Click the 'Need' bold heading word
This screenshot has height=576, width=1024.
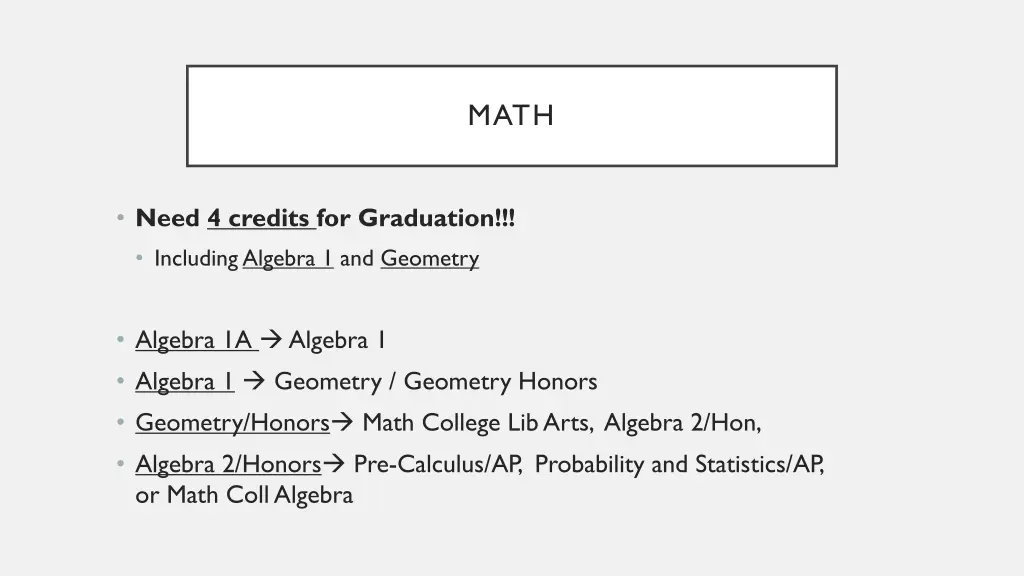167,218
